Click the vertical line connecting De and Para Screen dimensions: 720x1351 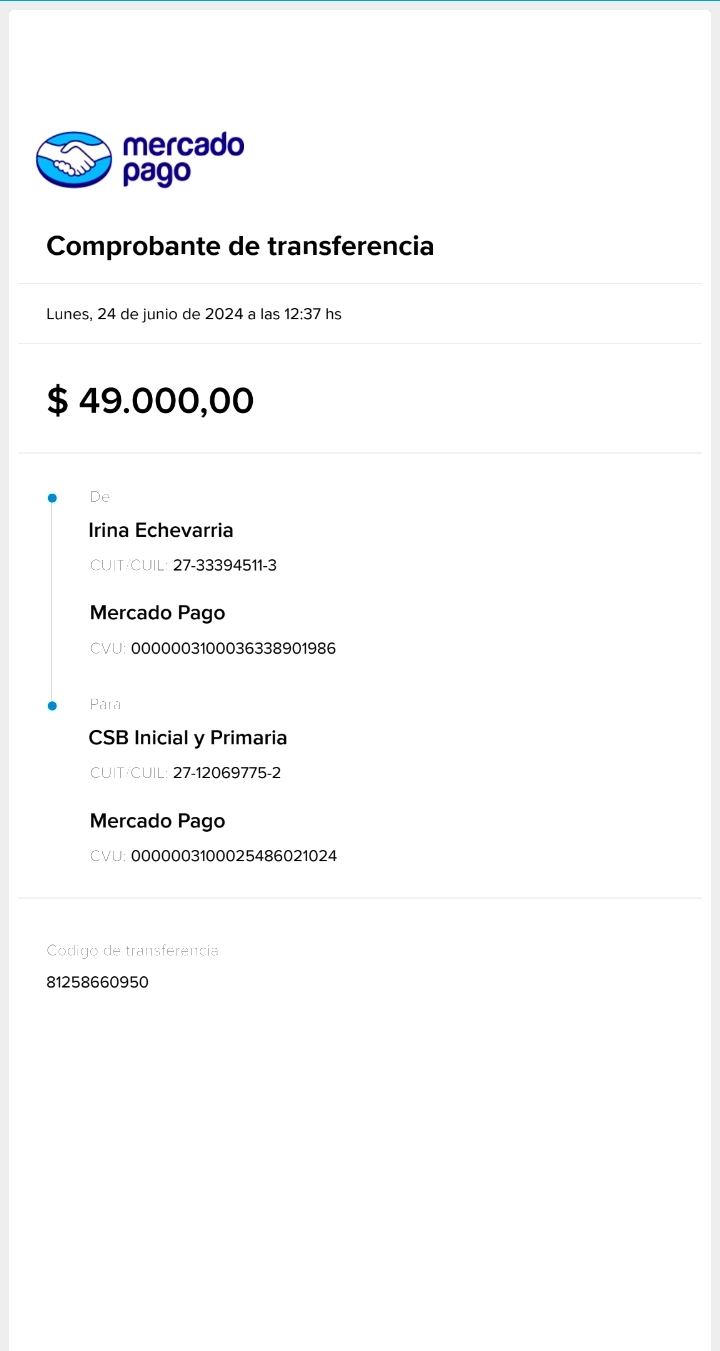tap(52, 600)
